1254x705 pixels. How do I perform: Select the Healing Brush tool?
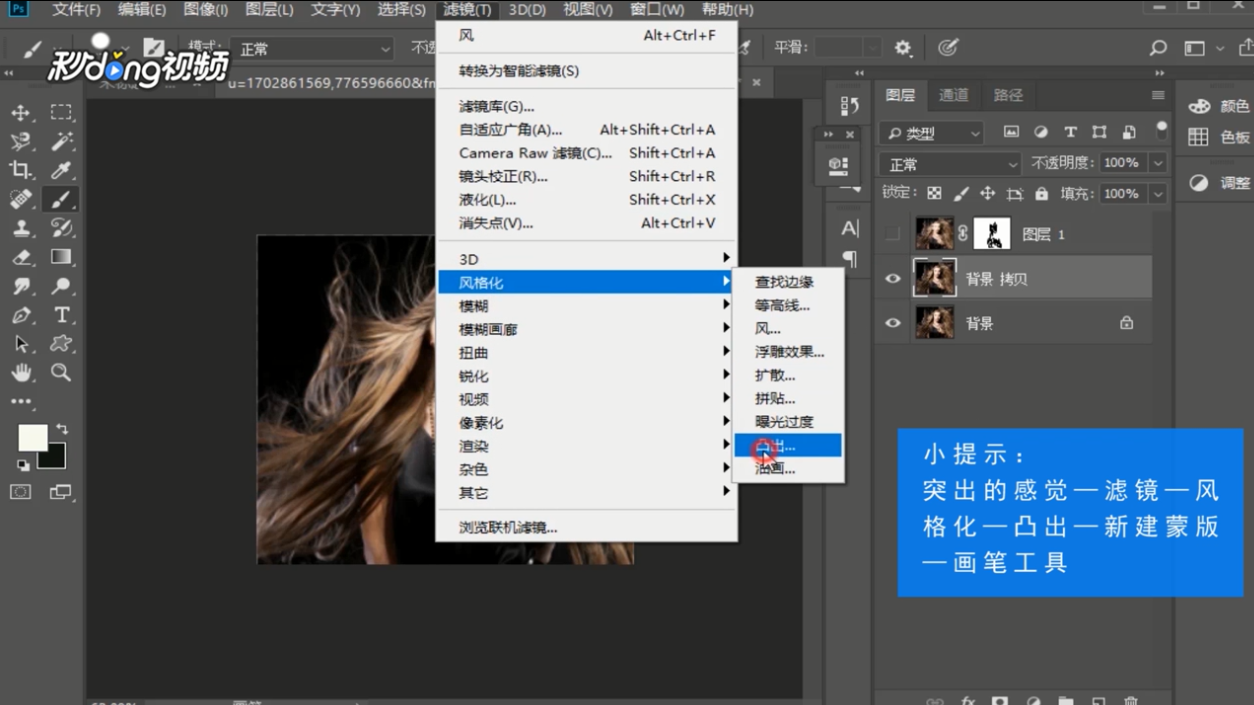[x=21, y=200]
